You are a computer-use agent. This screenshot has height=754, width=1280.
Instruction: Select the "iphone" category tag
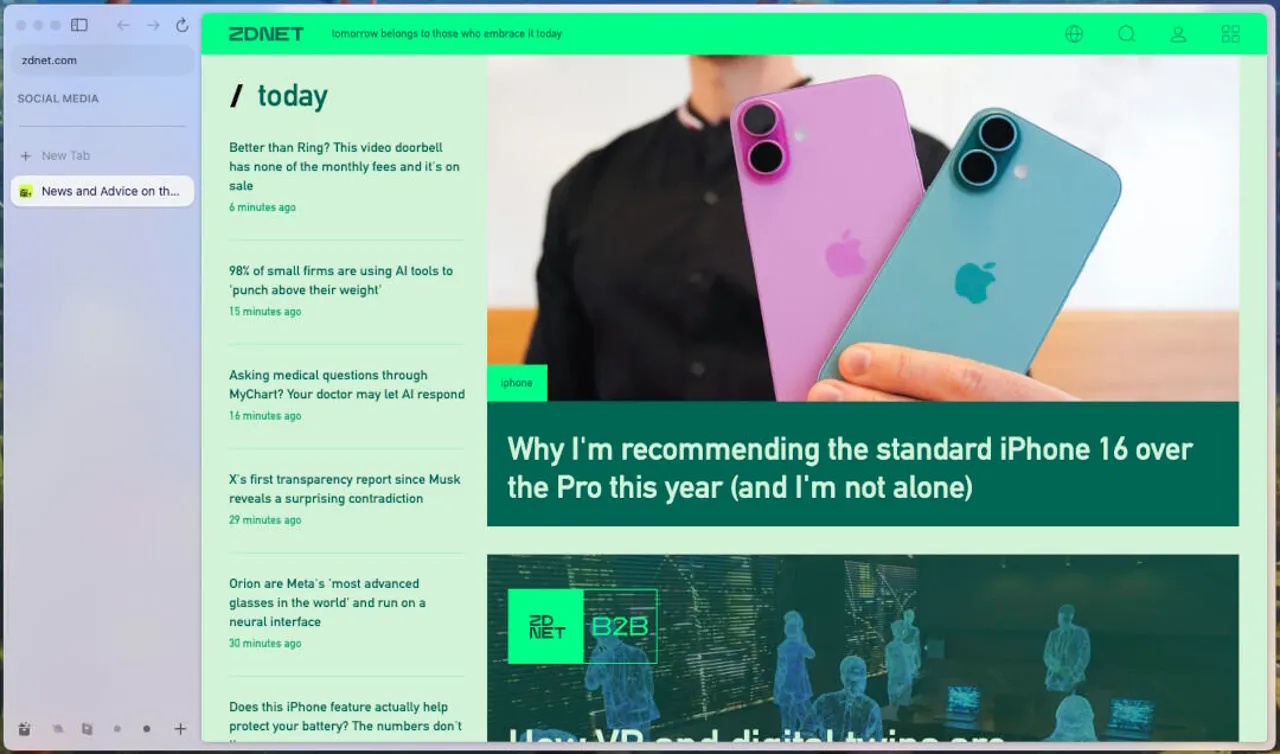[517, 383]
